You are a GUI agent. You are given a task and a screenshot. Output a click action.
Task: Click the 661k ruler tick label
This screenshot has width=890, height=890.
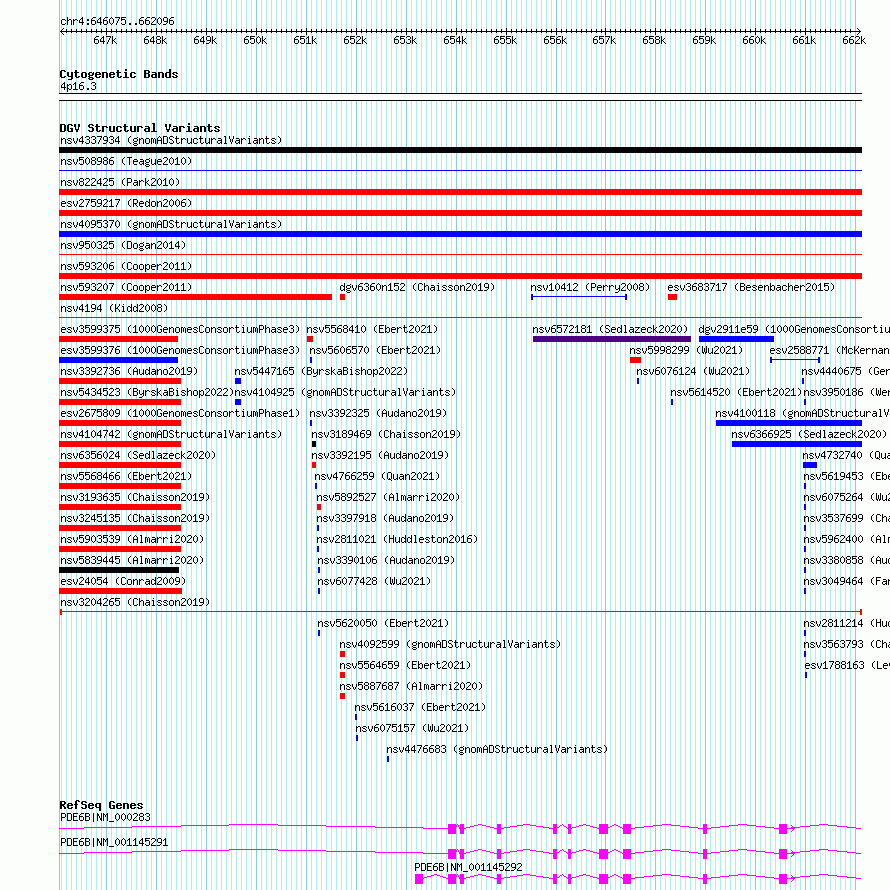click(804, 40)
